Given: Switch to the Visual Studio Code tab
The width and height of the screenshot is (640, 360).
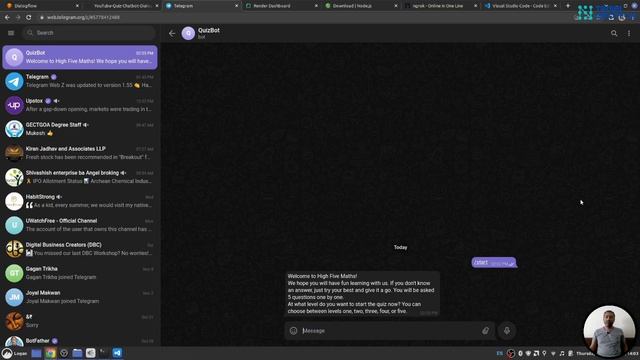Looking at the screenshot, I should click(x=520, y=6).
